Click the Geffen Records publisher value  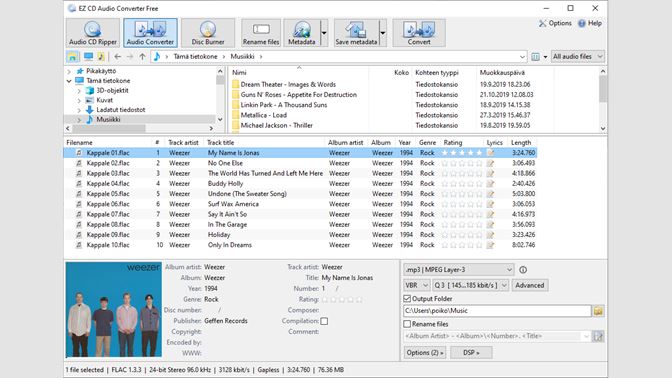(226, 321)
